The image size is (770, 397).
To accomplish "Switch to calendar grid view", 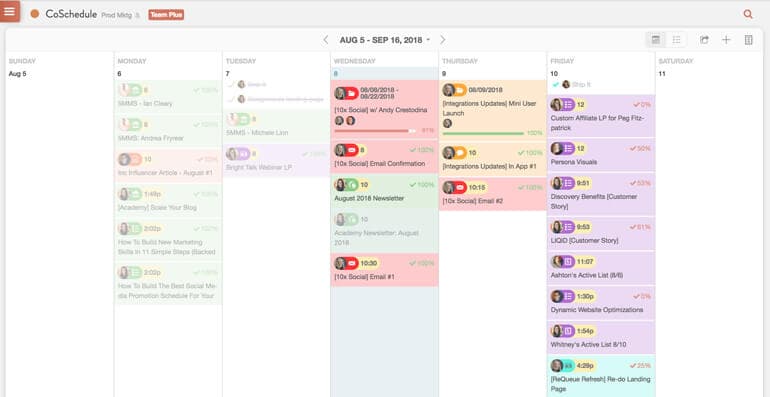I will coord(656,40).
